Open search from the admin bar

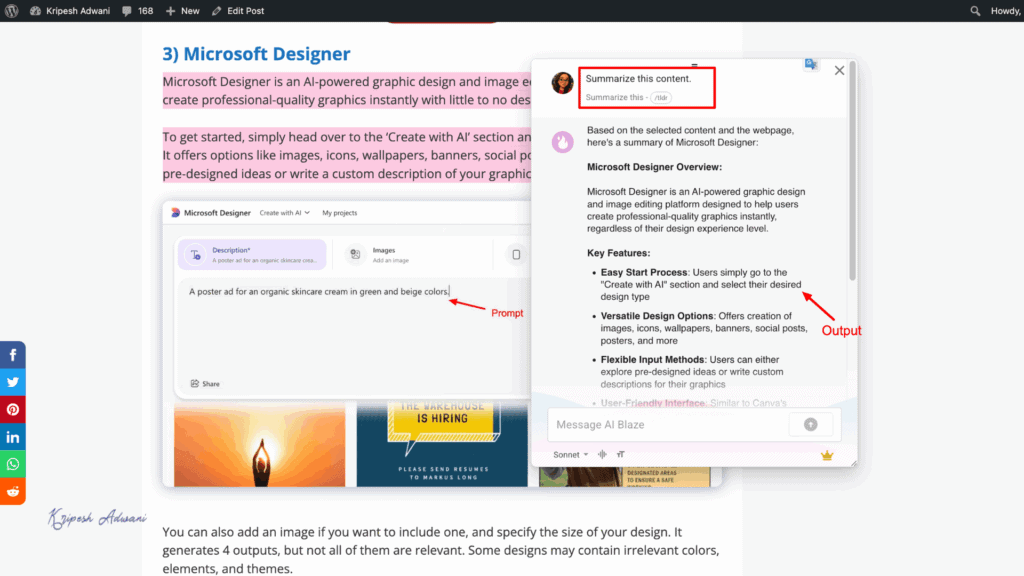tap(976, 10)
